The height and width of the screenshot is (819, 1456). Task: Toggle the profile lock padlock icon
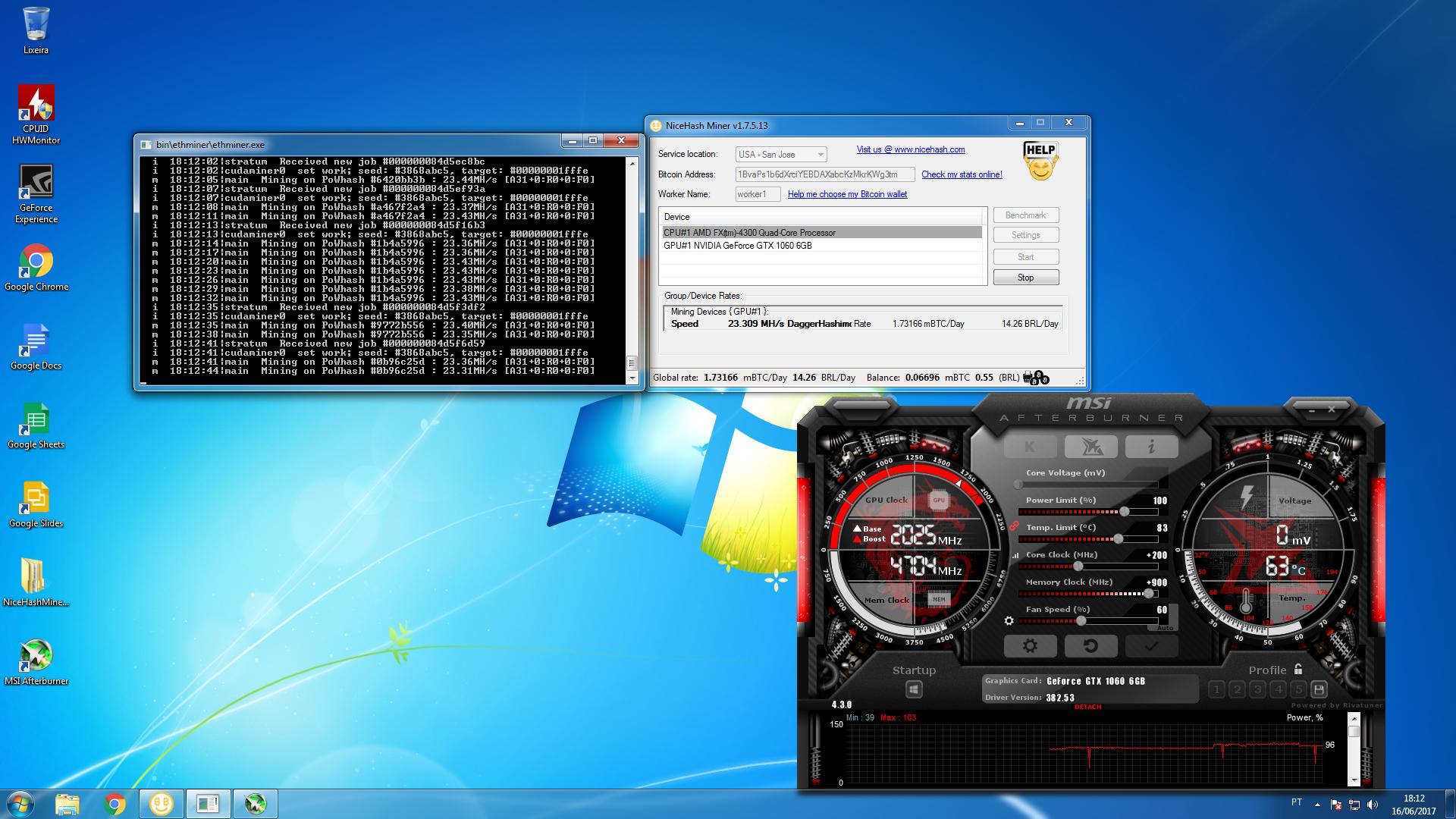click(1298, 669)
